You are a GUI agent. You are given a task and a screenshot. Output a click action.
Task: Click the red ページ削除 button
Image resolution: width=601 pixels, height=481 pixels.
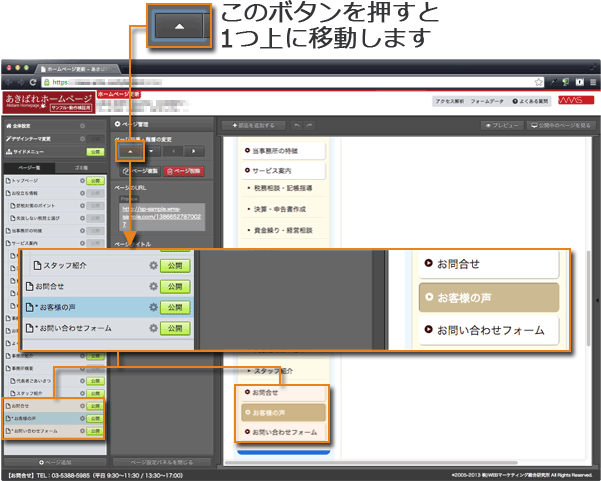[x=184, y=171]
